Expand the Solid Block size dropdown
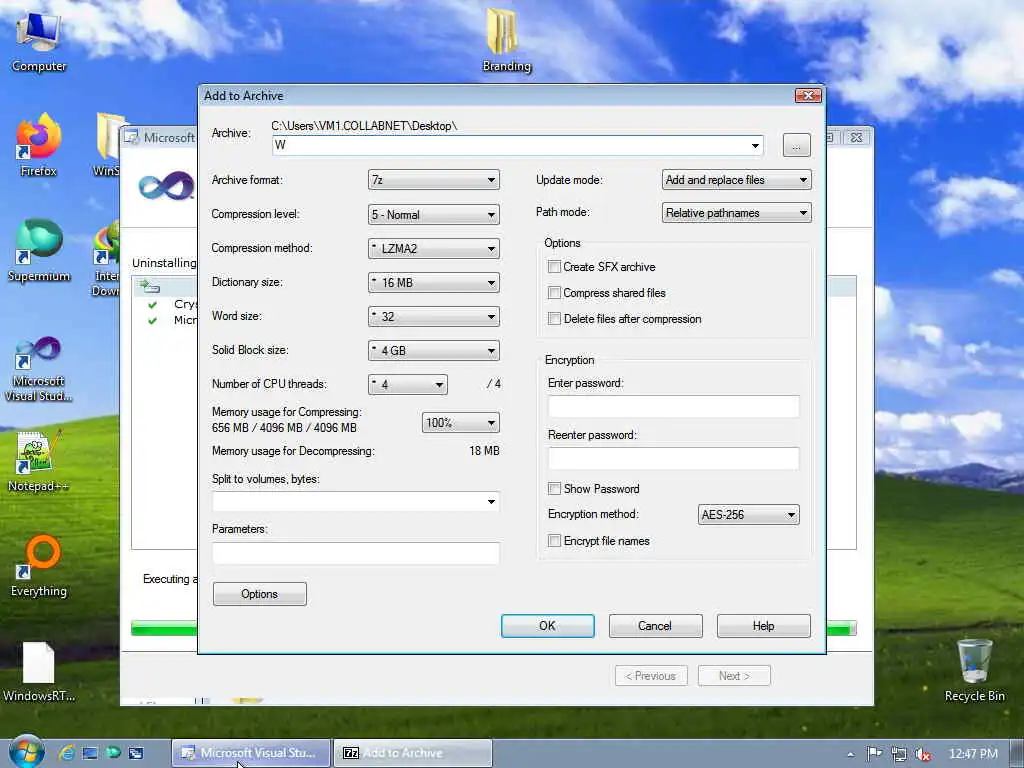1024x768 pixels. [x=434, y=350]
